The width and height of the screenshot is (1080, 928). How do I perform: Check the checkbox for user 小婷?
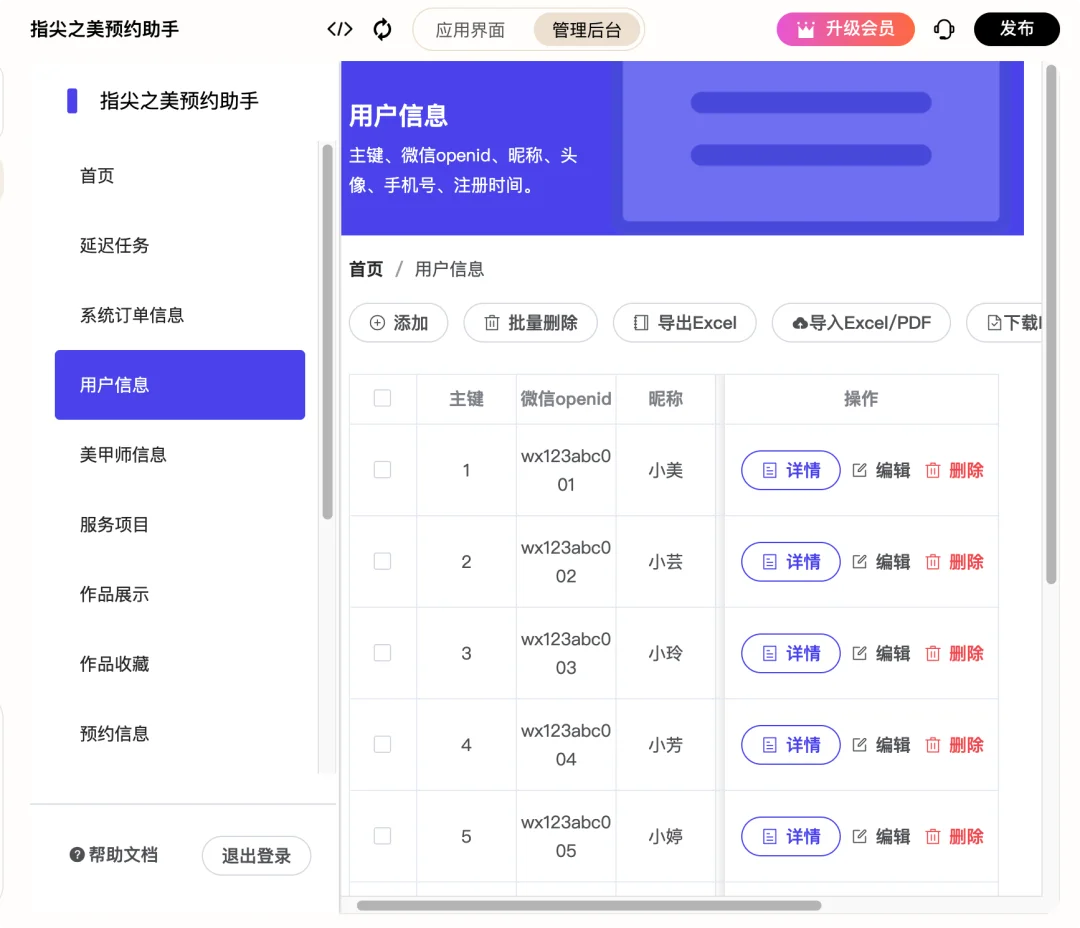click(383, 836)
